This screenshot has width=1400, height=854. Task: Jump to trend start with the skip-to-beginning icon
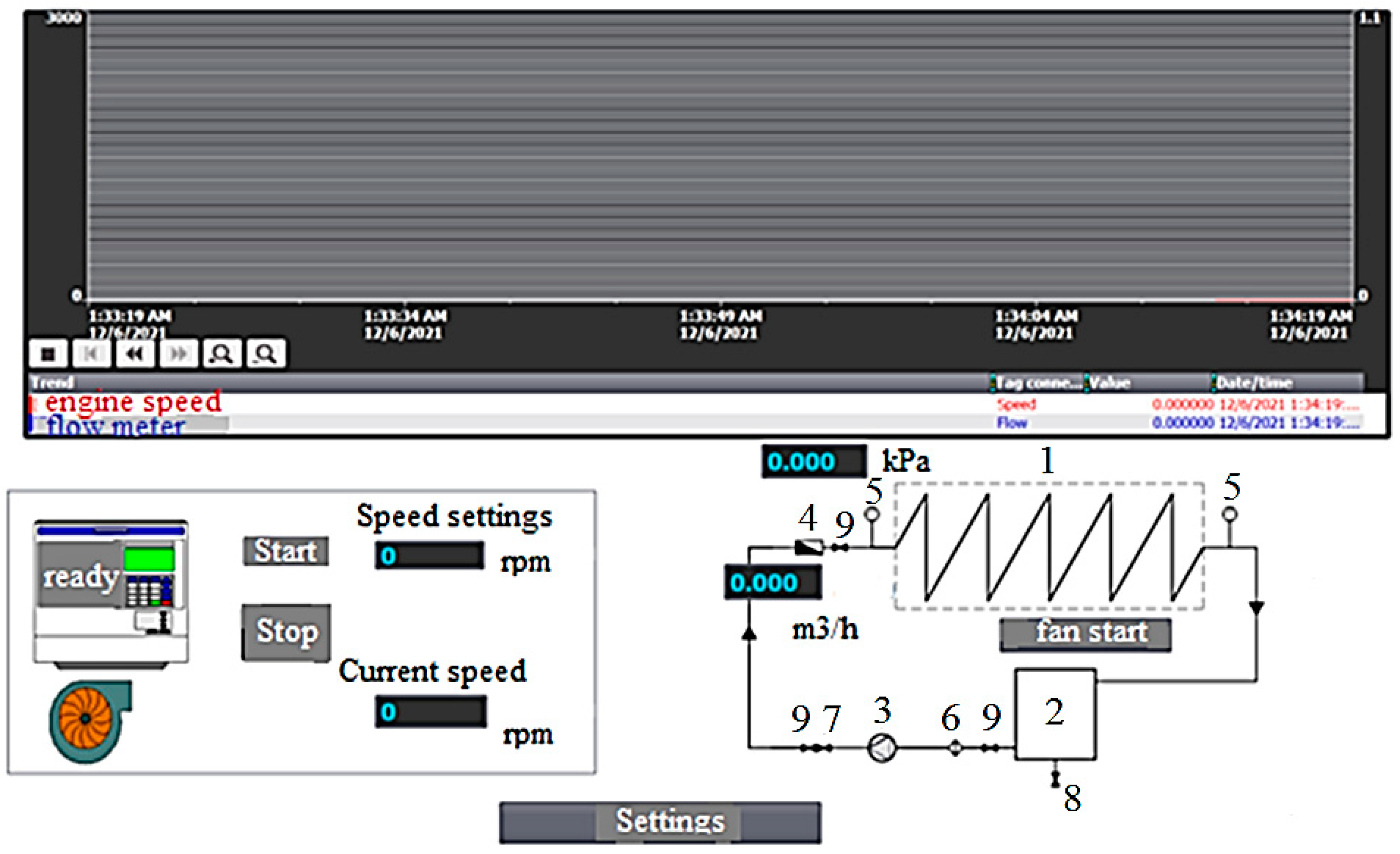point(91,354)
